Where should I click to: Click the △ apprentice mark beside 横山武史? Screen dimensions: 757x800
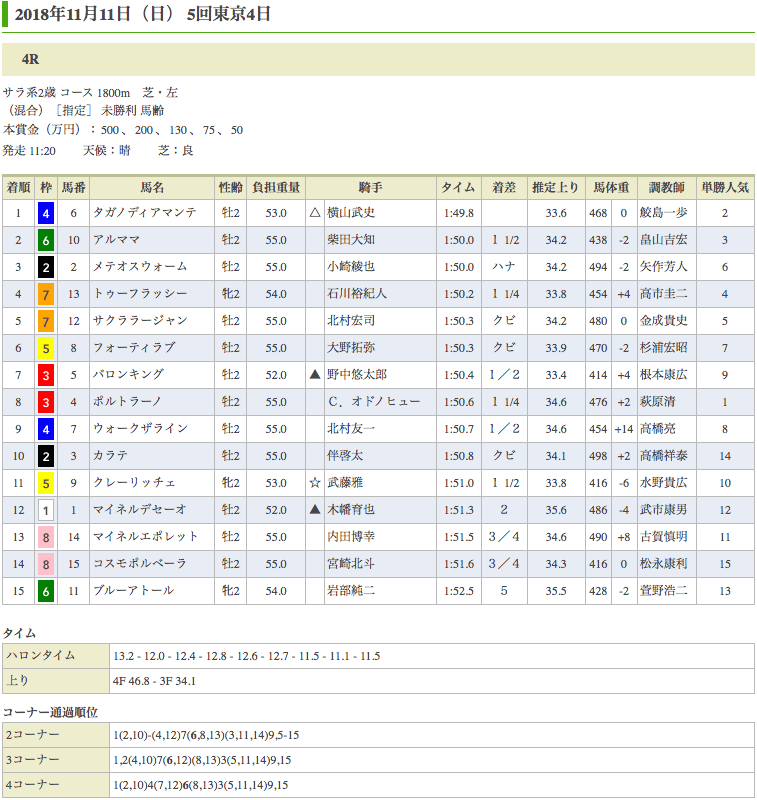(315, 213)
